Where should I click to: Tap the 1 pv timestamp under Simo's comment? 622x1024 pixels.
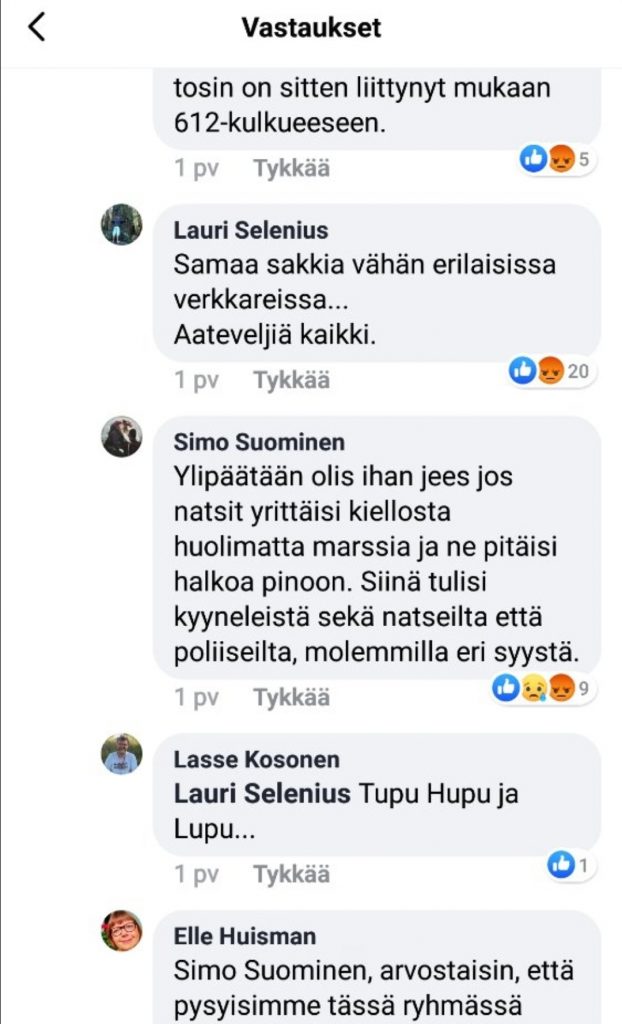196,697
